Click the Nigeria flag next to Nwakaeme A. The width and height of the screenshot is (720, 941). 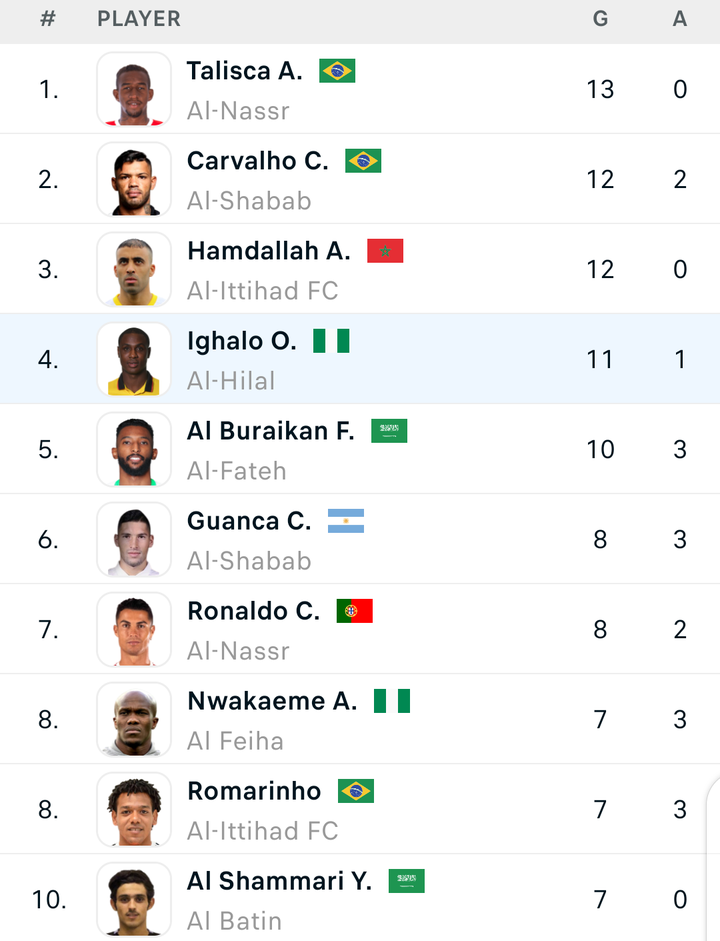click(x=392, y=701)
